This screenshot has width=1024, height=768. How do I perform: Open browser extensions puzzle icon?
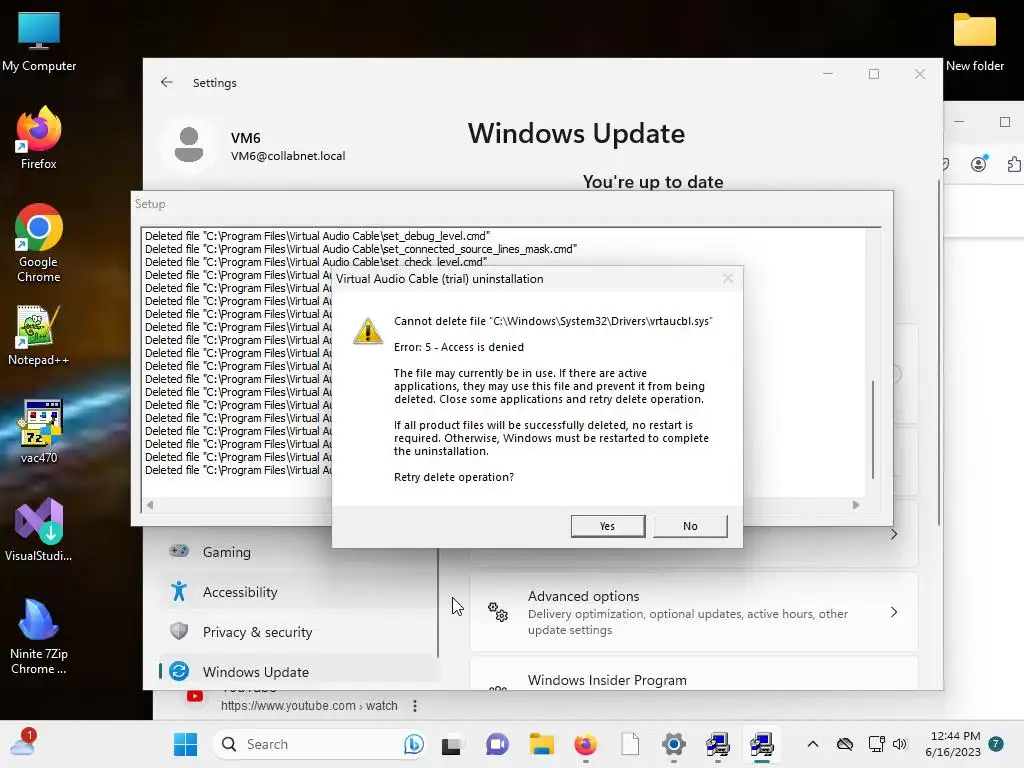point(1014,164)
